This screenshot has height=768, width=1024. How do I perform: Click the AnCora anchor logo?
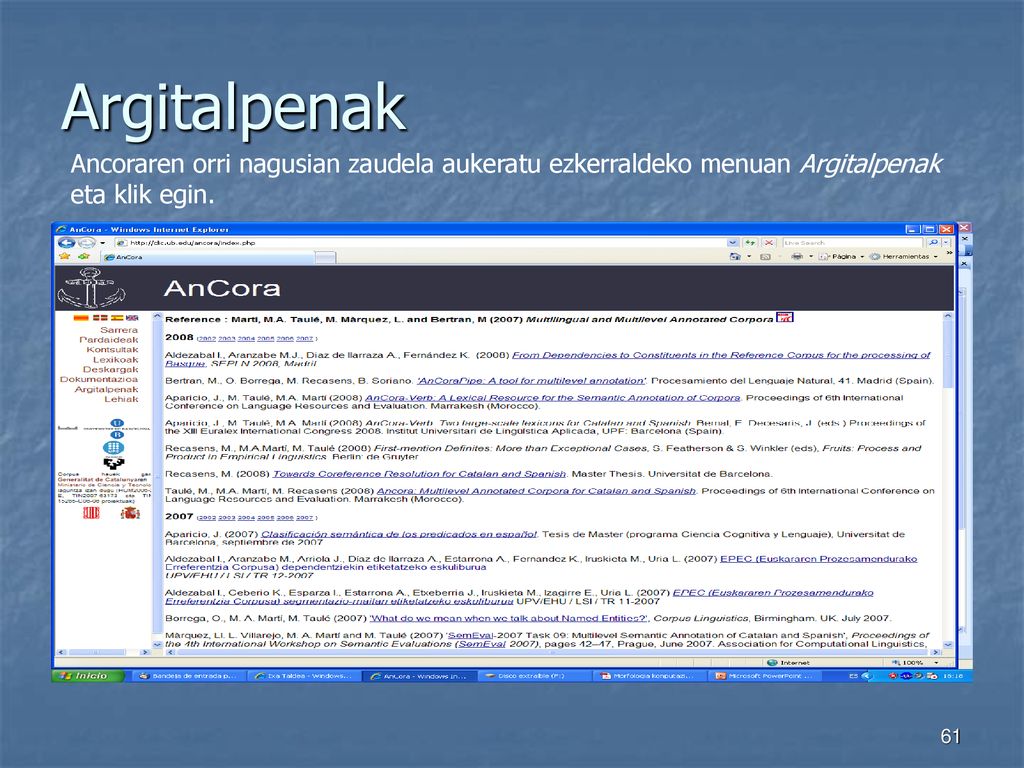point(91,288)
